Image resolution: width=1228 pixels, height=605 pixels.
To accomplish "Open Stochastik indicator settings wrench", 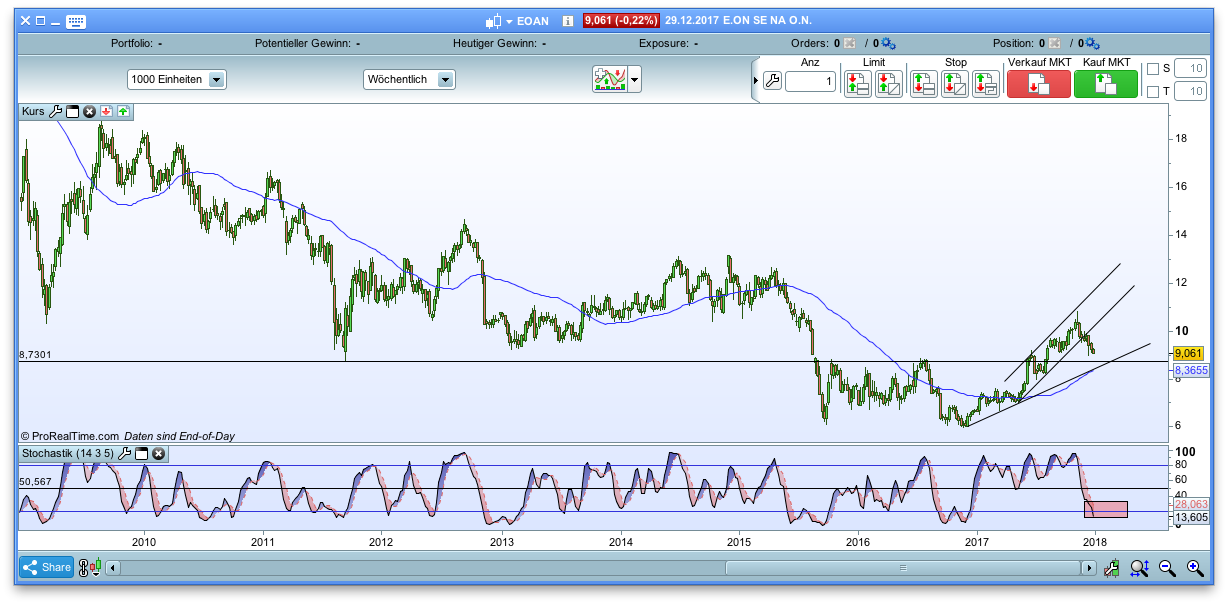I will [x=125, y=454].
